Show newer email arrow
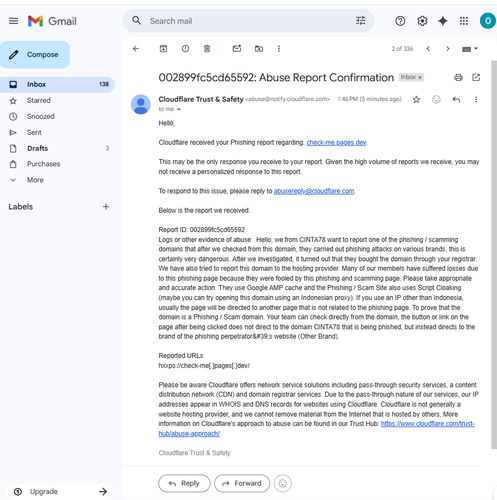The image size is (497, 500). [x=428, y=49]
